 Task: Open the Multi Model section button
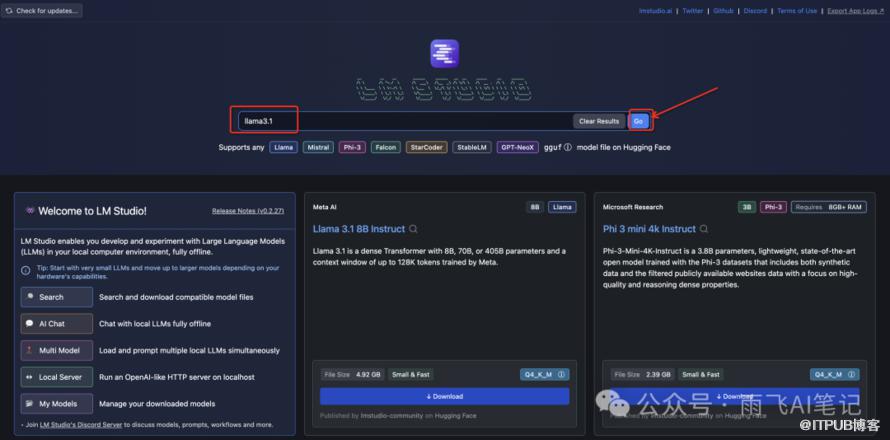[x=57, y=350]
